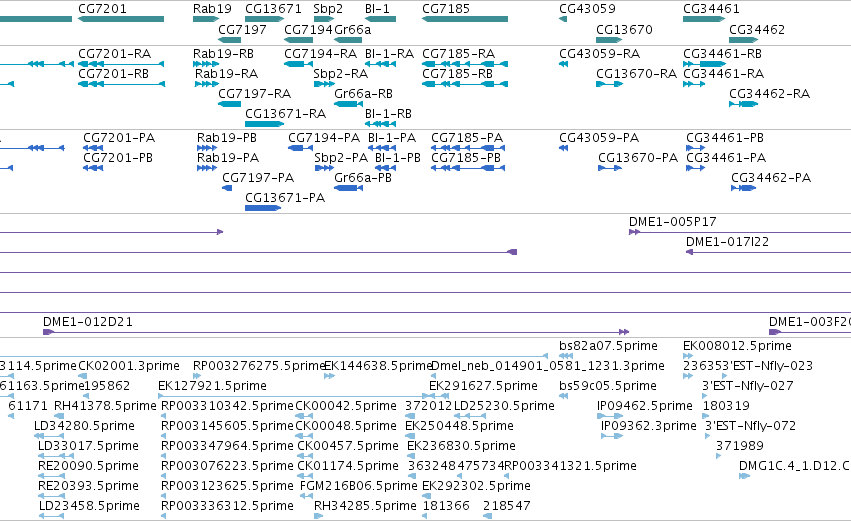Select the CG34461 gene label

click(711, 9)
